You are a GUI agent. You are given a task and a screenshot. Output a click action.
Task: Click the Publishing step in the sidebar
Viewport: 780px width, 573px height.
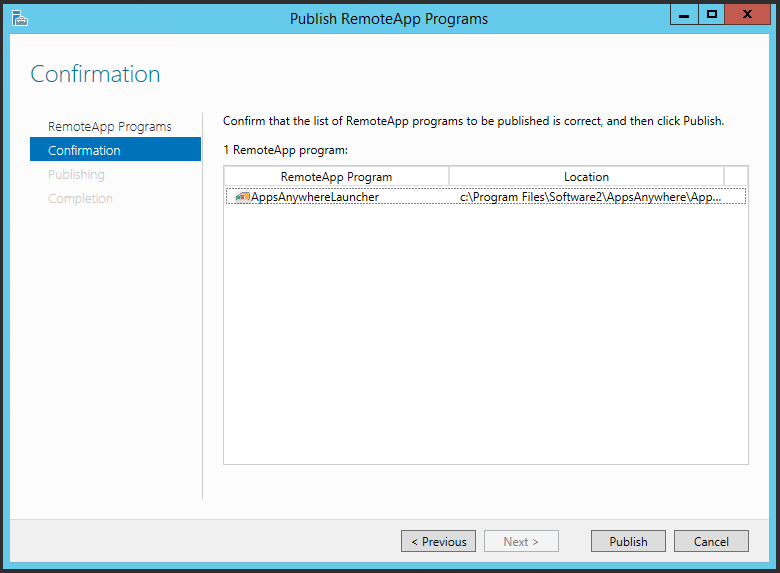pos(76,174)
